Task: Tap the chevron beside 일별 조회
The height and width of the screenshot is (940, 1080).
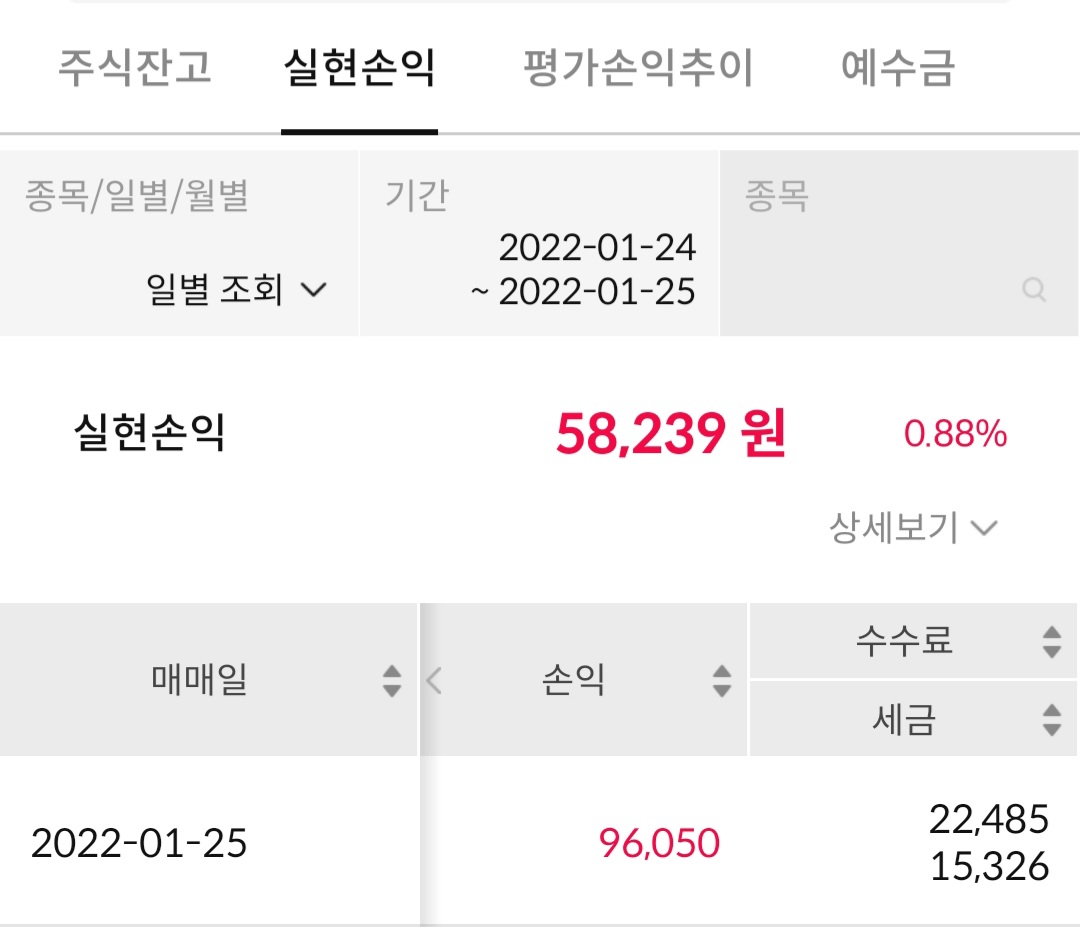Action: click(x=313, y=290)
